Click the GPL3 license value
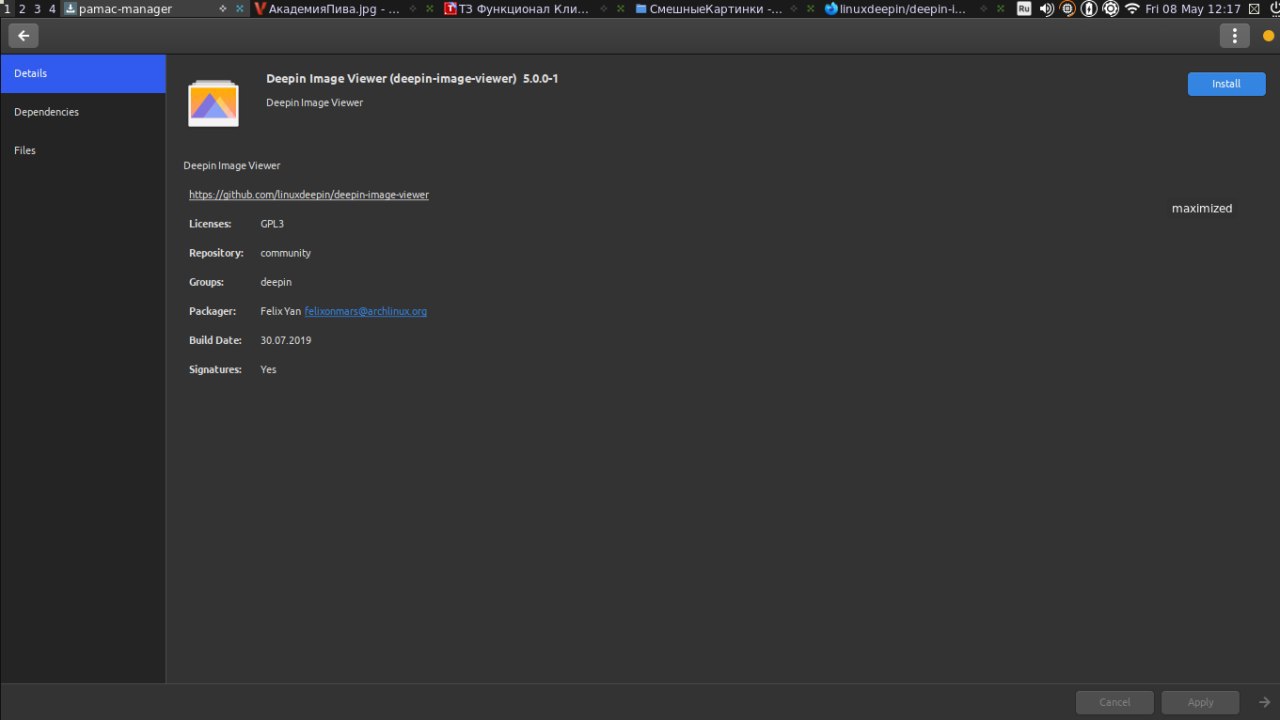 click(272, 224)
